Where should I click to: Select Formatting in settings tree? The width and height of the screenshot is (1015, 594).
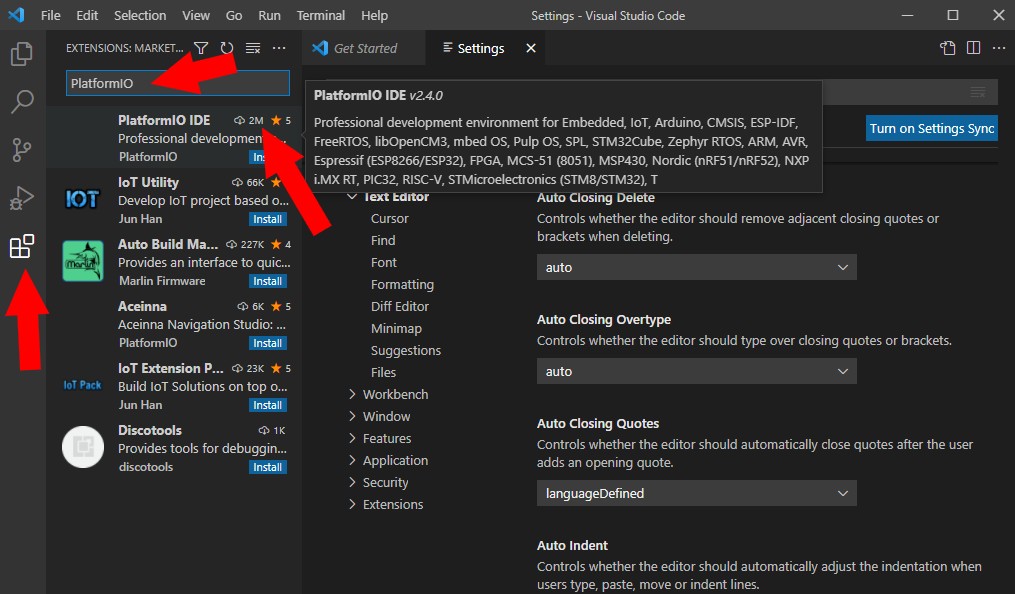[402, 285]
